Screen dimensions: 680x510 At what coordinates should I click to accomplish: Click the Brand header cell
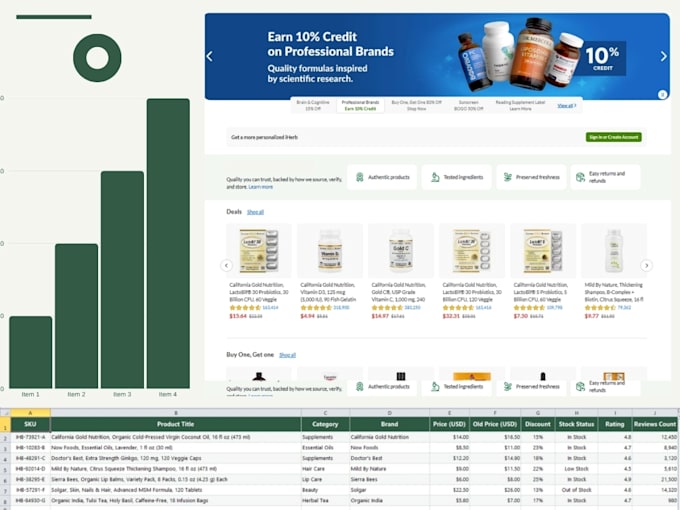pyautogui.click(x=389, y=424)
